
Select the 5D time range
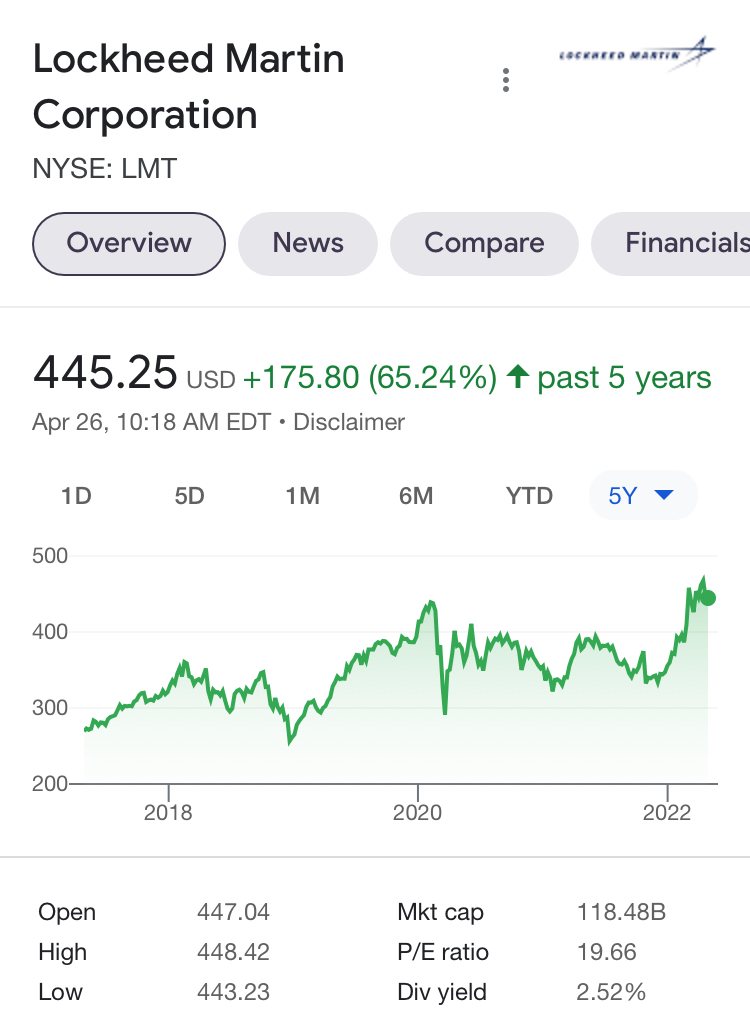pos(189,496)
